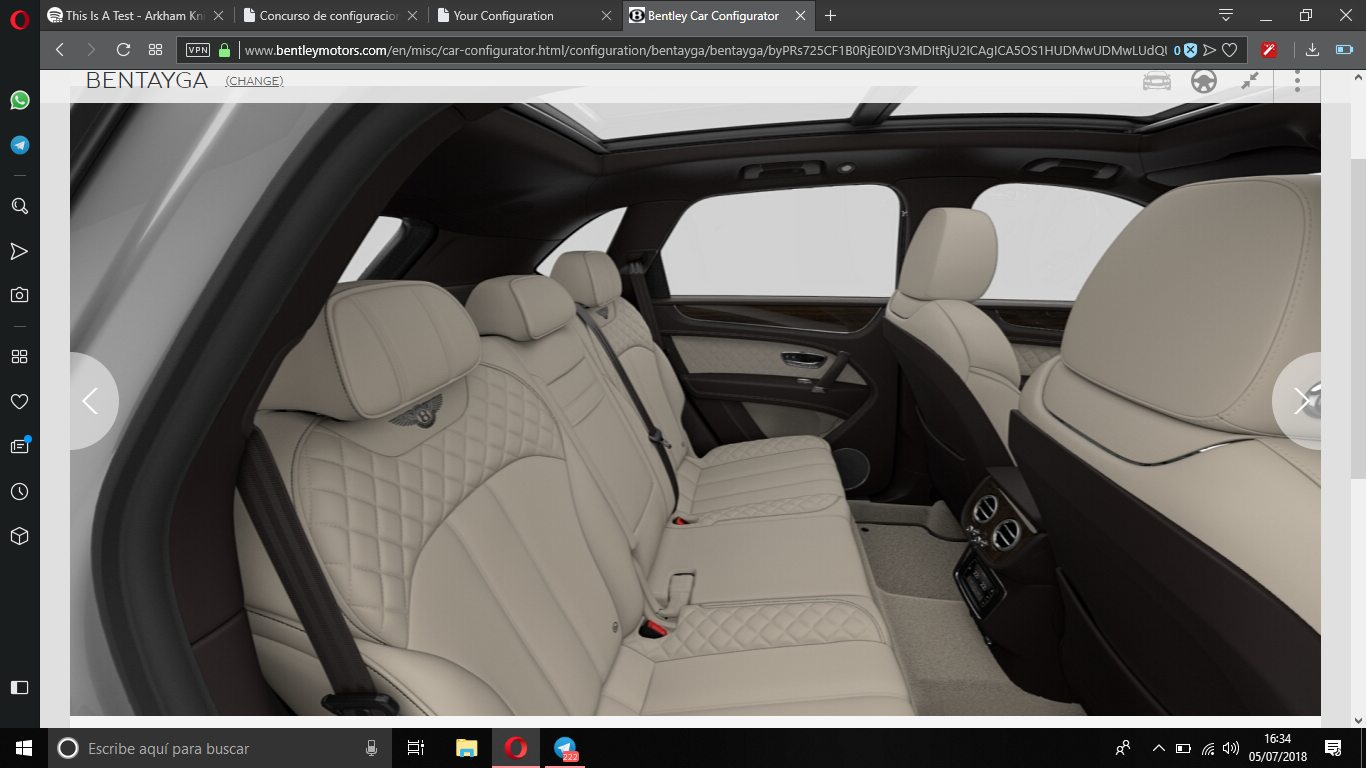Click the page scrollbar up arrow

[x=1358, y=78]
